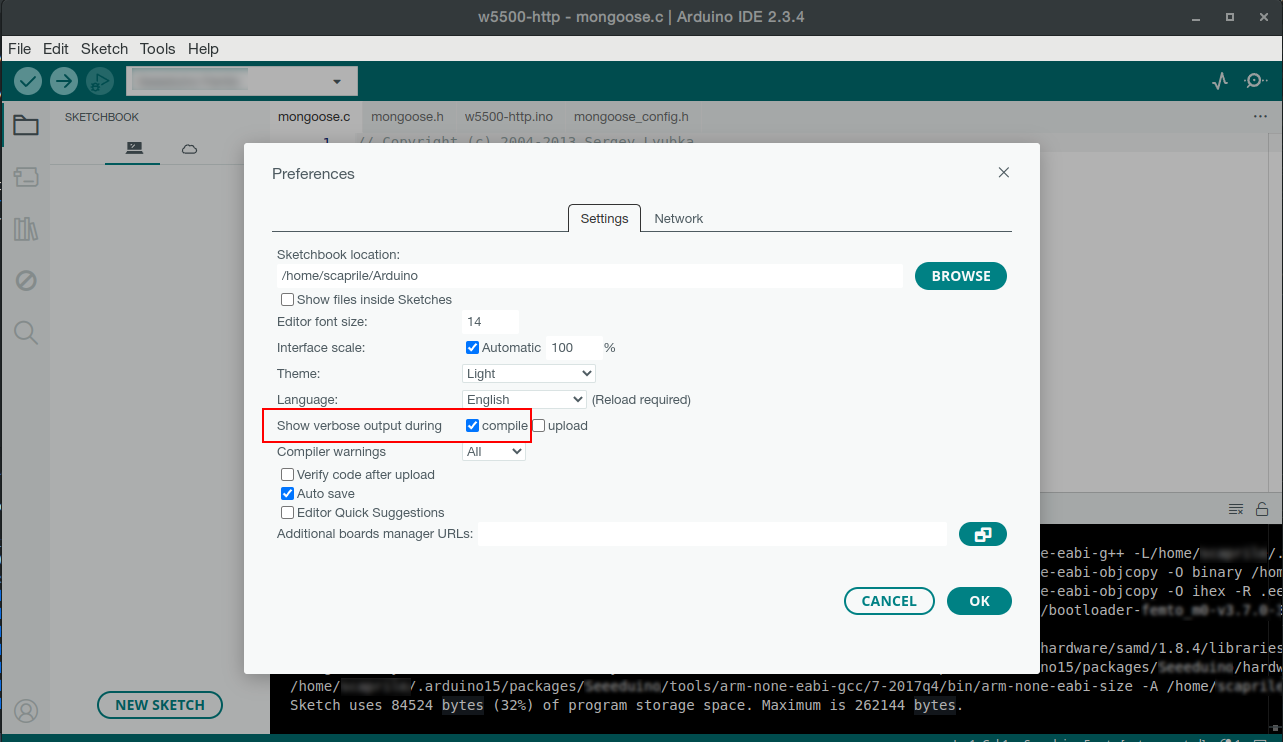This screenshot has width=1283, height=742.
Task: Click the Sketchbook location path field
Action: tap(590, 276)
